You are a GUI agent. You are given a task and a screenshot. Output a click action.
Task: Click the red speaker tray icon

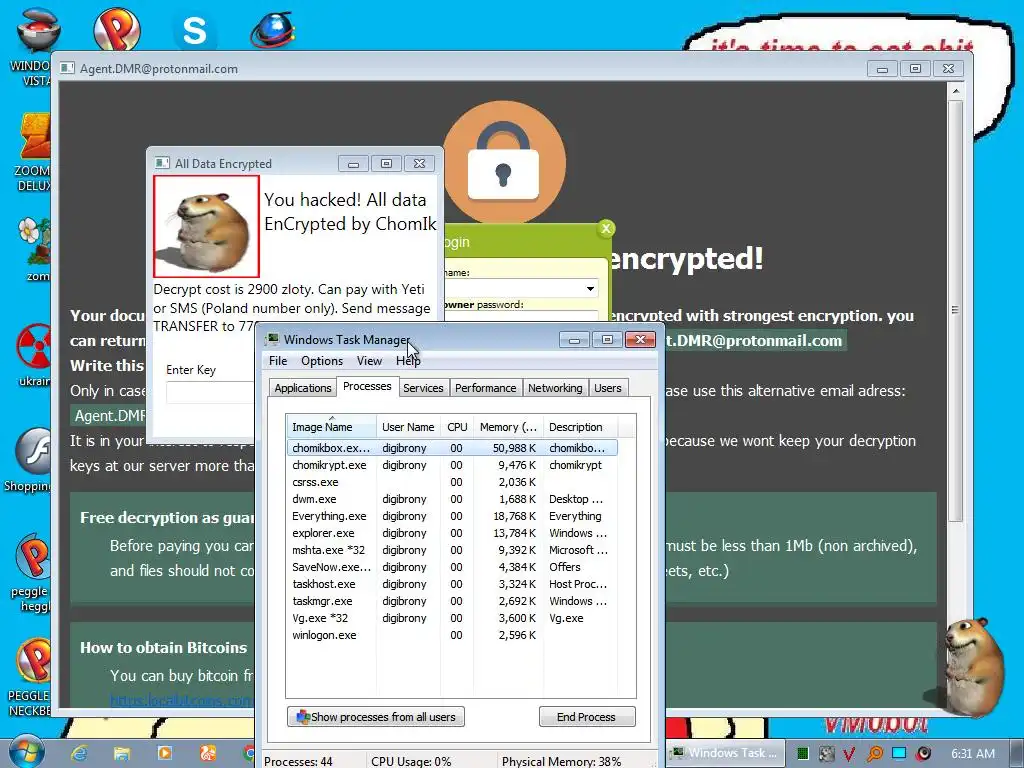pyautogui.click(x=923, y=754)
